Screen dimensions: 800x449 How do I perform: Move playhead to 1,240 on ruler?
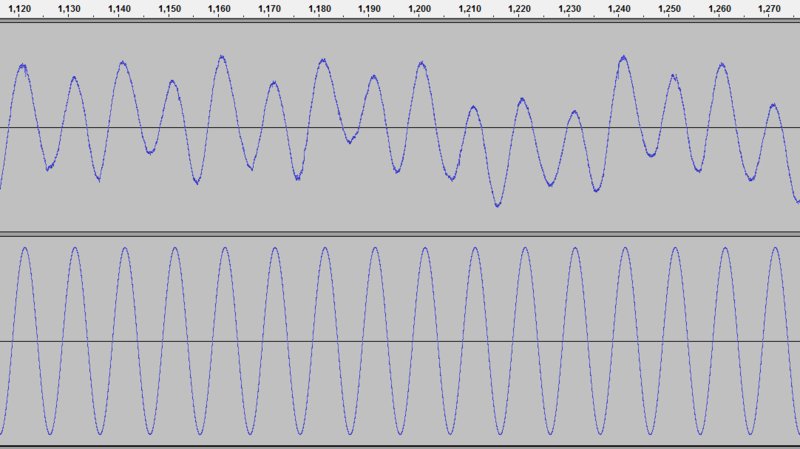(619, 9)
